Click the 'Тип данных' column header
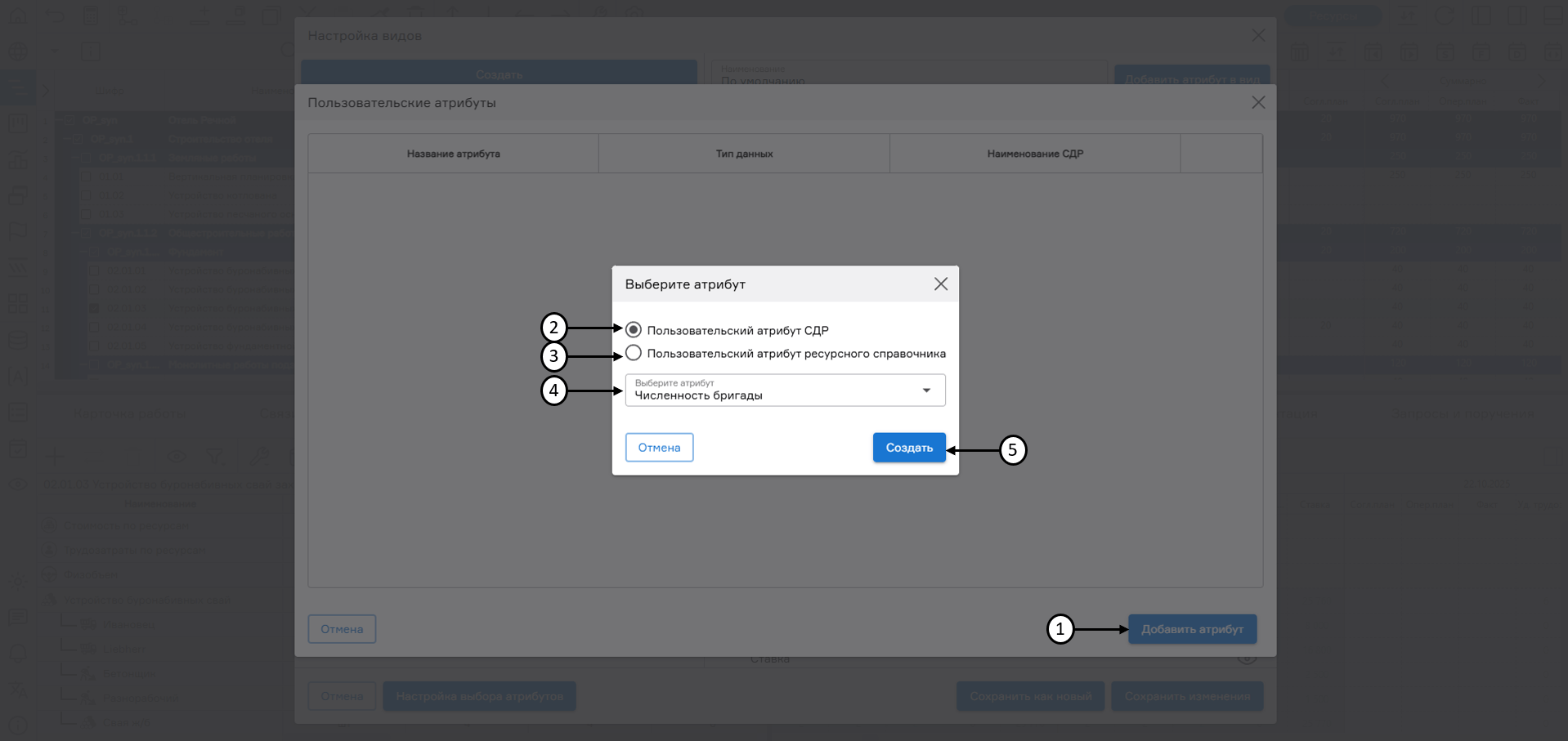This screenshot has height=741, width=1568. [743, 153]
